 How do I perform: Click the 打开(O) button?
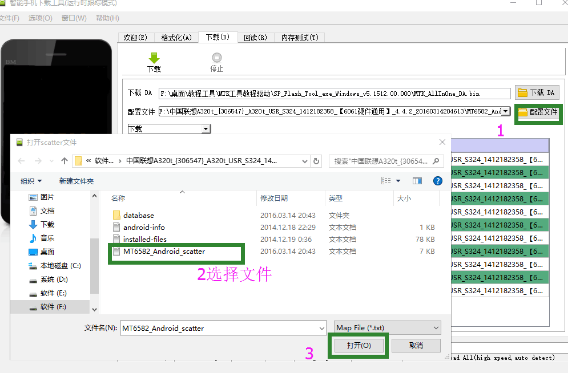[359, 345]
